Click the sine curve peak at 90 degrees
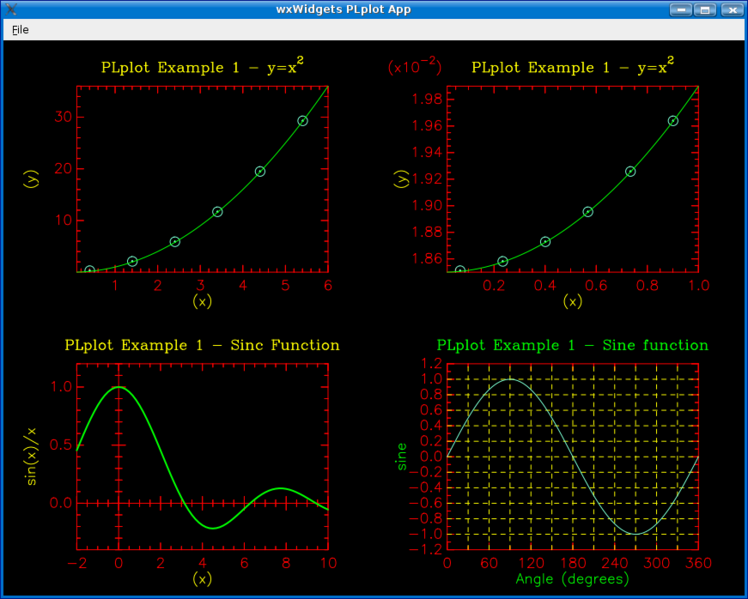The height and width of the screenshot is (599, 748). (x=510, y=379)
